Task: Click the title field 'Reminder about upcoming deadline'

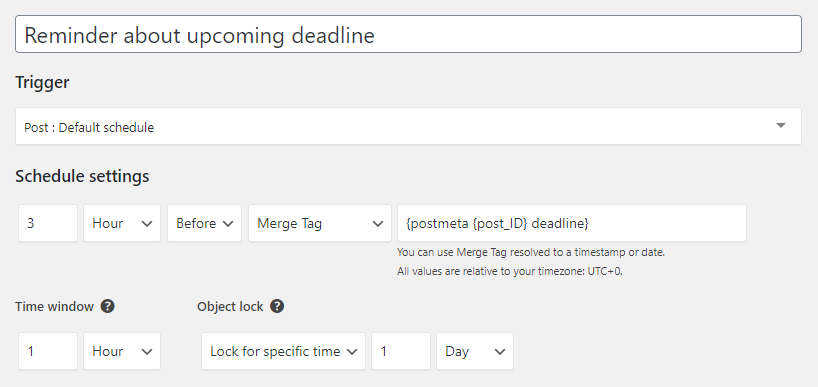Action: click(408, 34)
